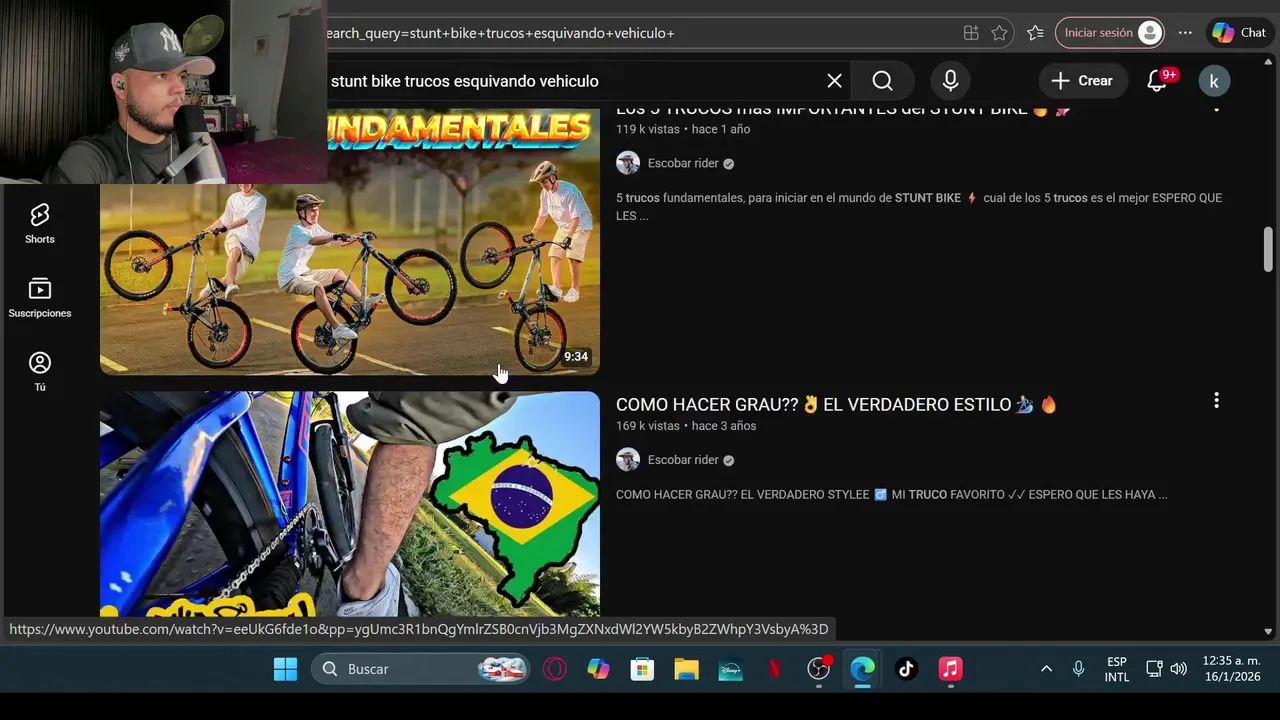Open the volume control in the tray
Image resolution: width=1280 pixels, height=720 pixels.
click(x=1178, y=669)
